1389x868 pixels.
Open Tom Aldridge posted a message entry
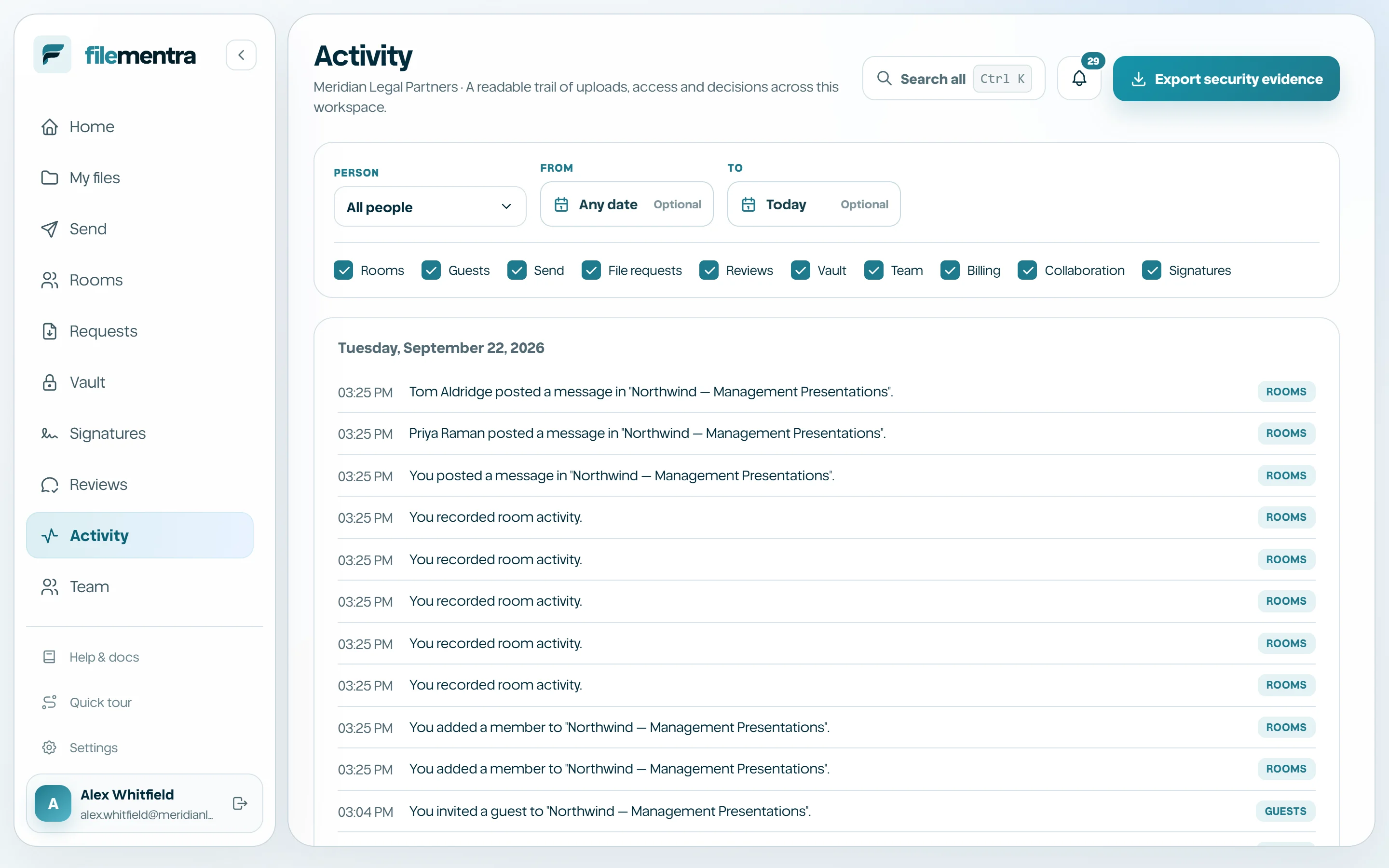point(826,392)
